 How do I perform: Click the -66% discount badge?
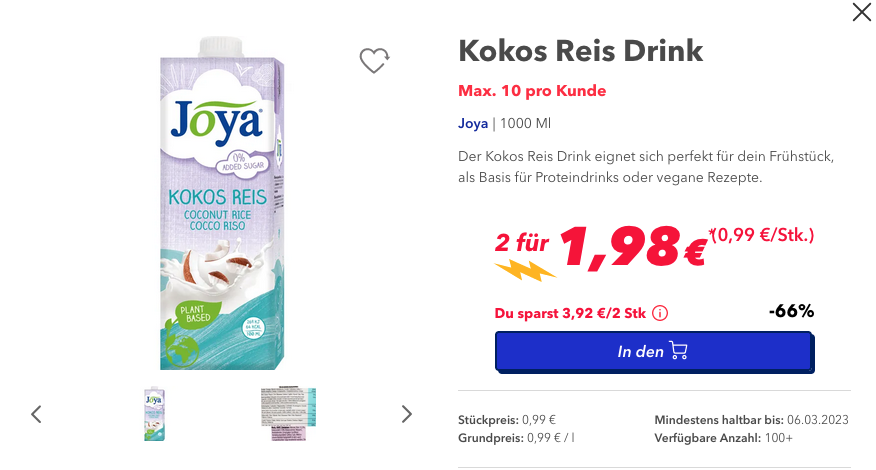791,311
